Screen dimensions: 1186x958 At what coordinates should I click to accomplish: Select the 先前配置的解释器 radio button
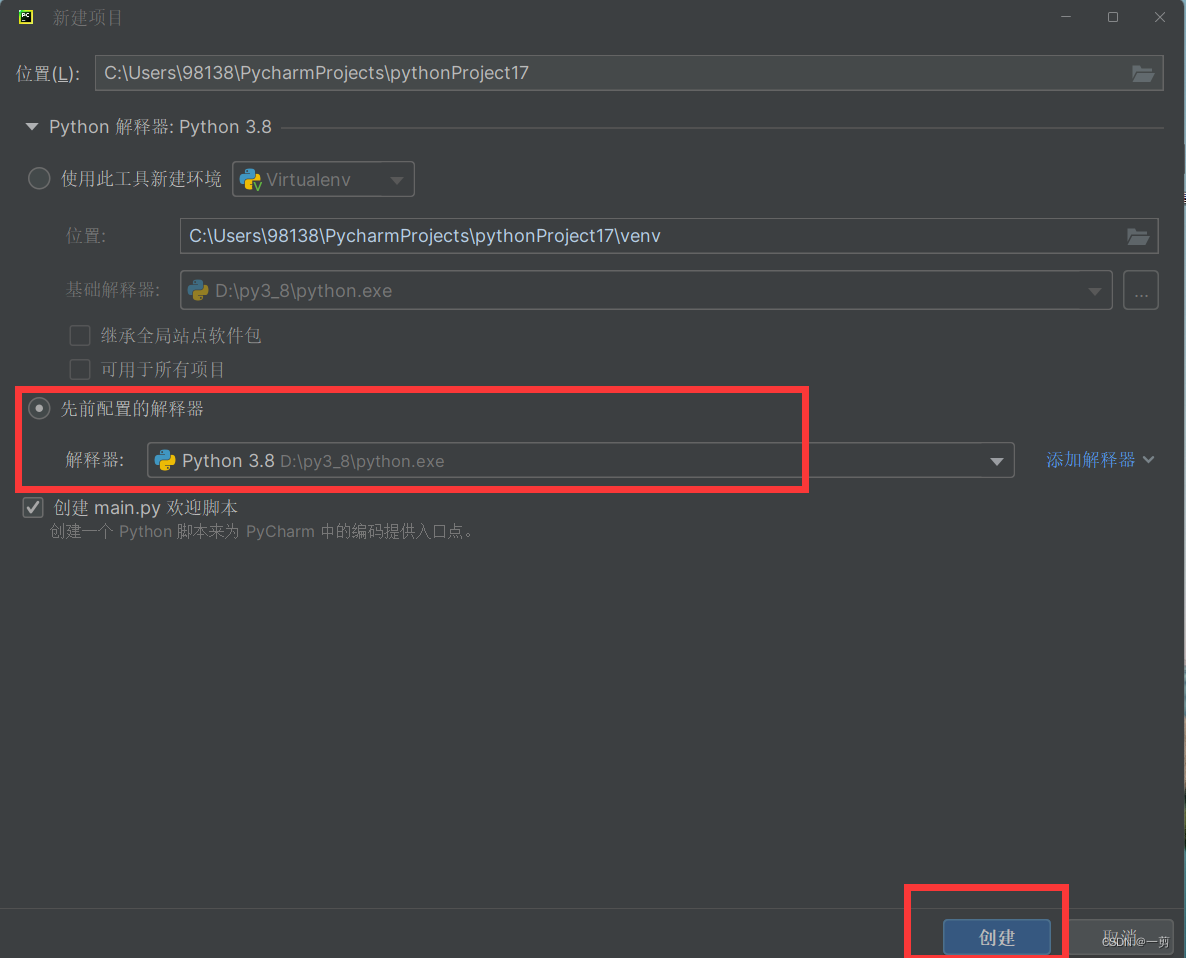point(39,408)
